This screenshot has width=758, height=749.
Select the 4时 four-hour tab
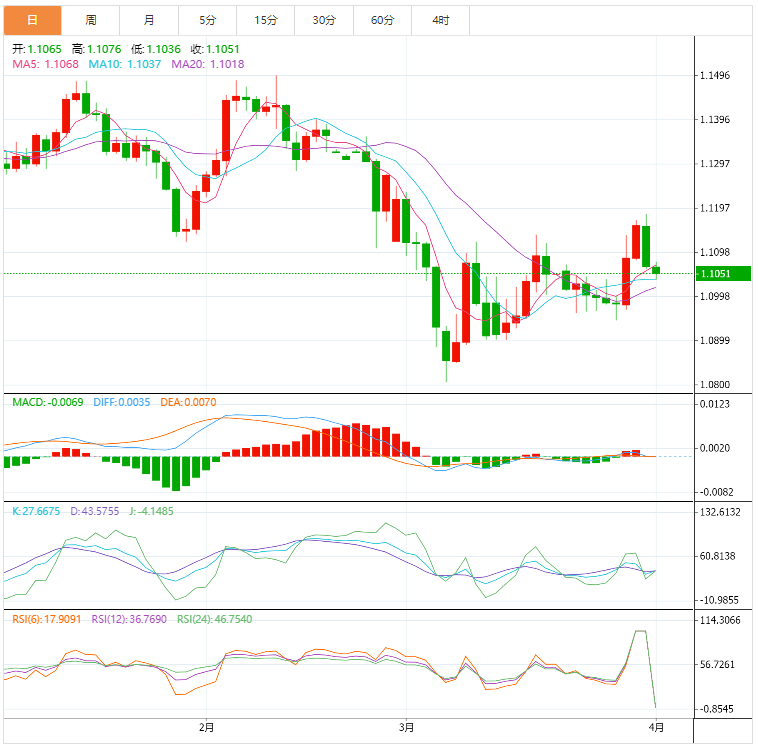(x=441, y=20)
